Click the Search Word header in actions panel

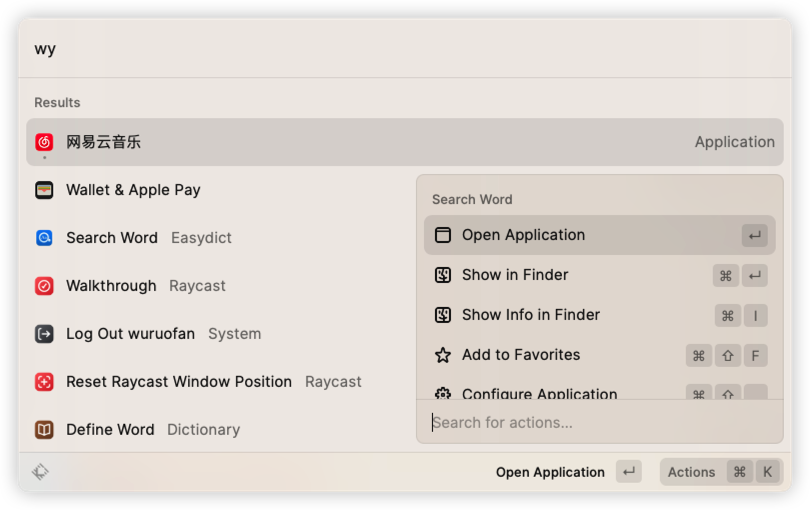pos(472,199)
